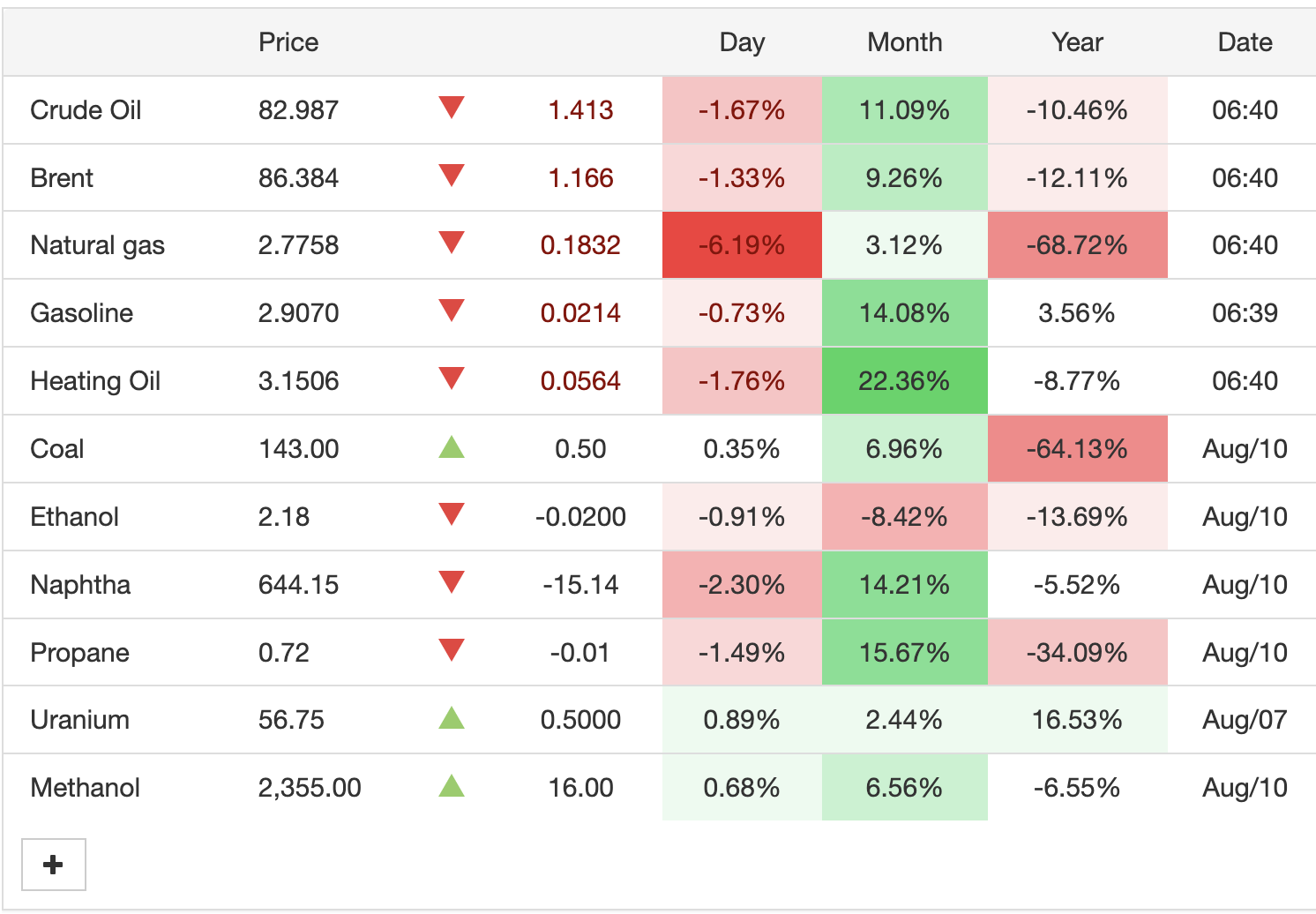Select Uranium price 56.75
This screenshot has height=914, width=1316.
coord(291,720)
